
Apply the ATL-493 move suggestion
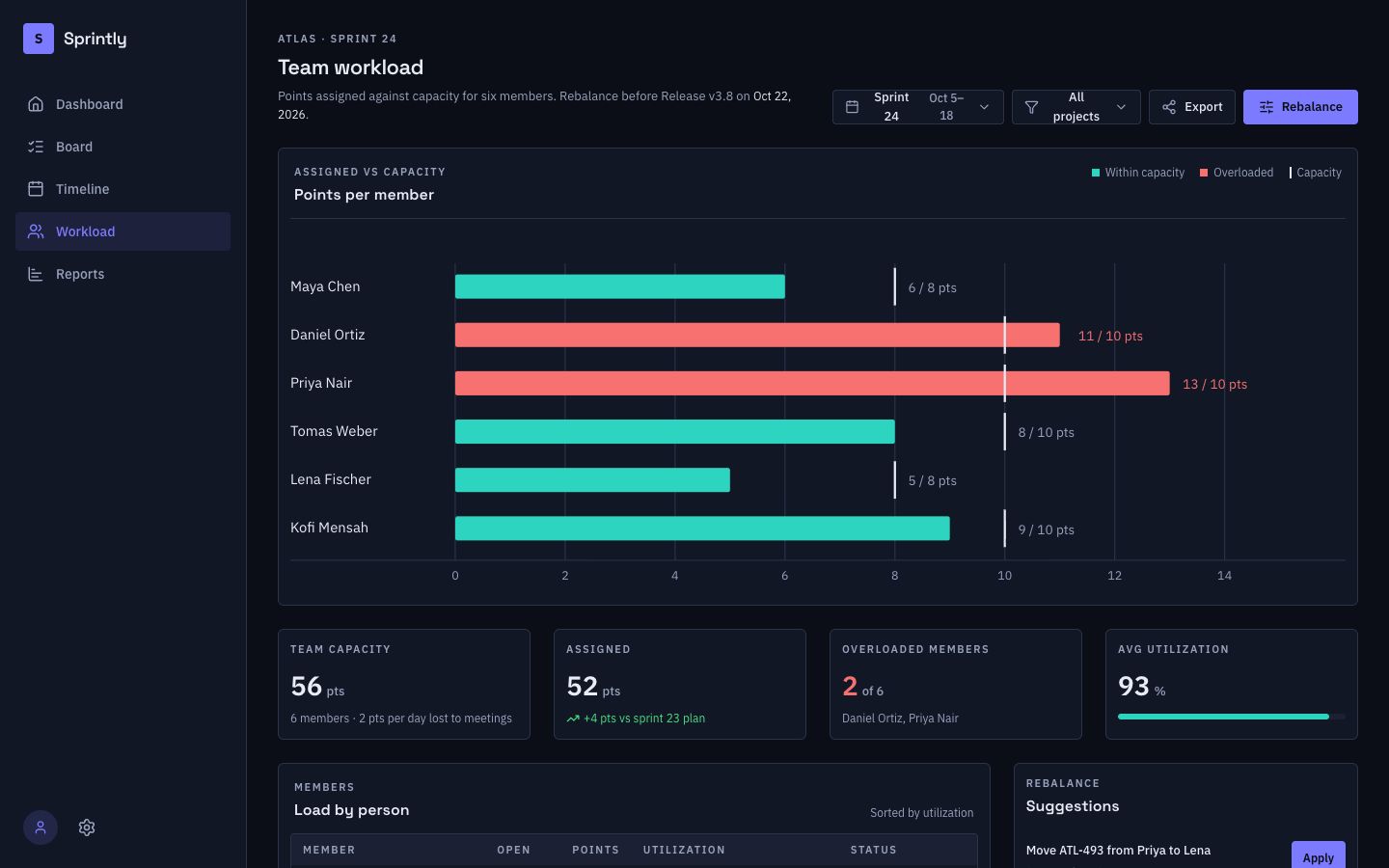(1318, 856)
